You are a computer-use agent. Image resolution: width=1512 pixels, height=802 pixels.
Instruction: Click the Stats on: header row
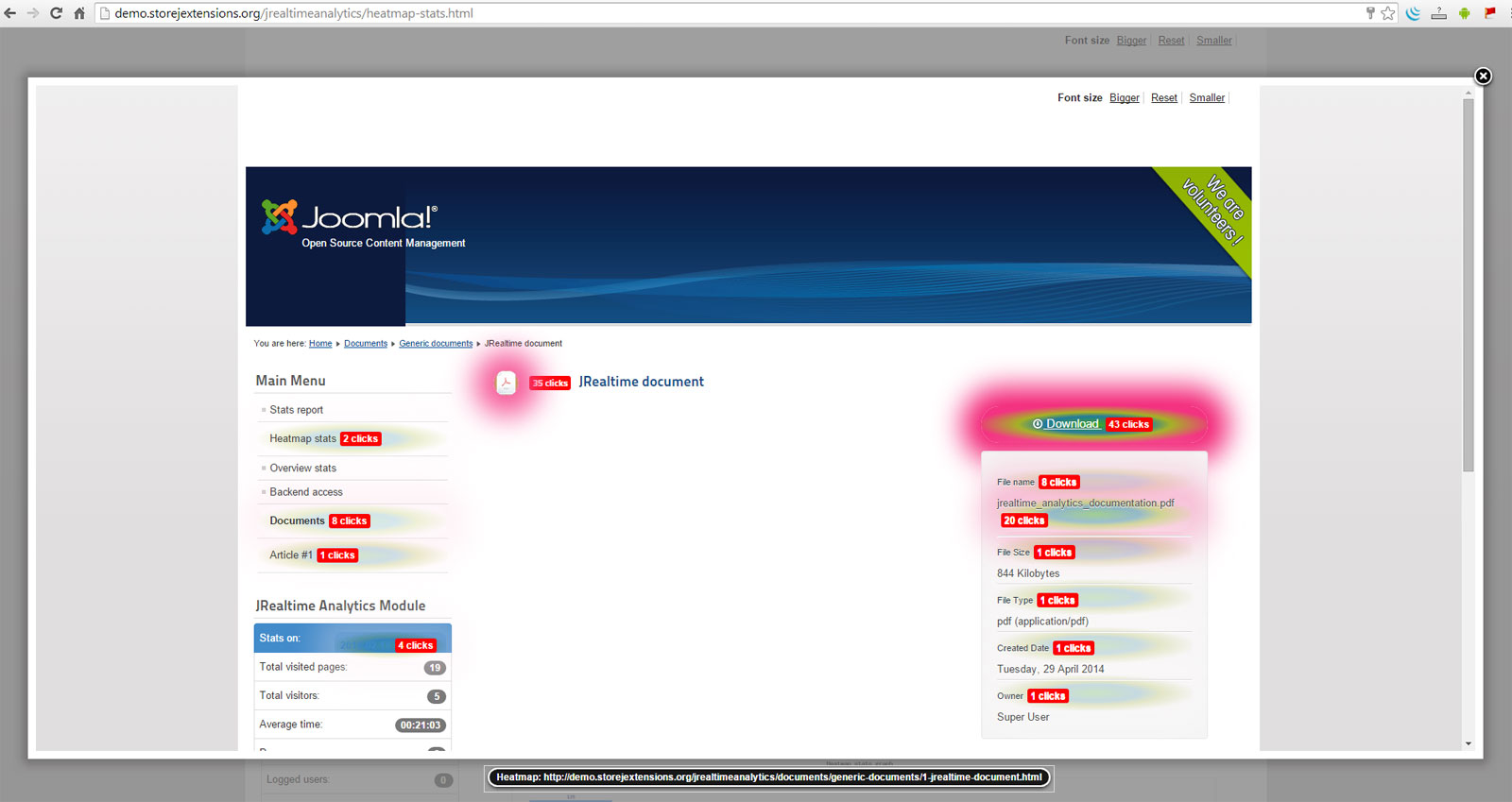[x=352, y=639]
